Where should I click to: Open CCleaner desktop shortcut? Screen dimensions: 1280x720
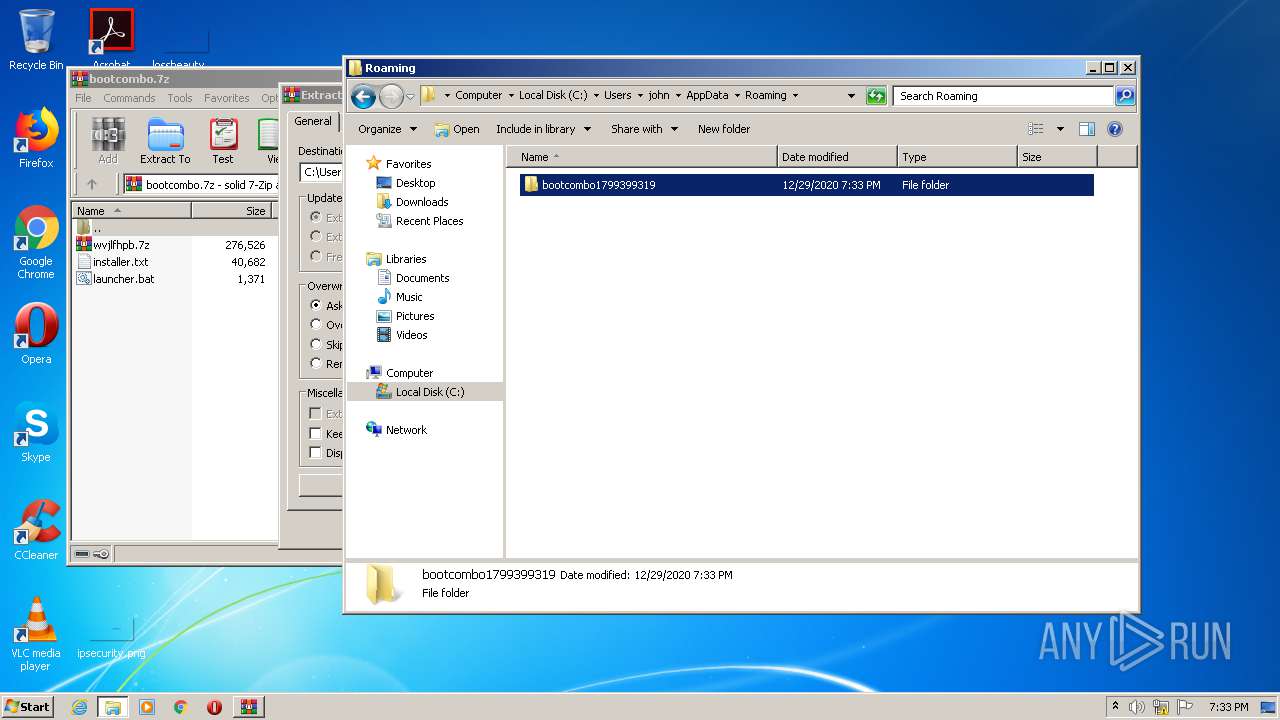point(36,530)
